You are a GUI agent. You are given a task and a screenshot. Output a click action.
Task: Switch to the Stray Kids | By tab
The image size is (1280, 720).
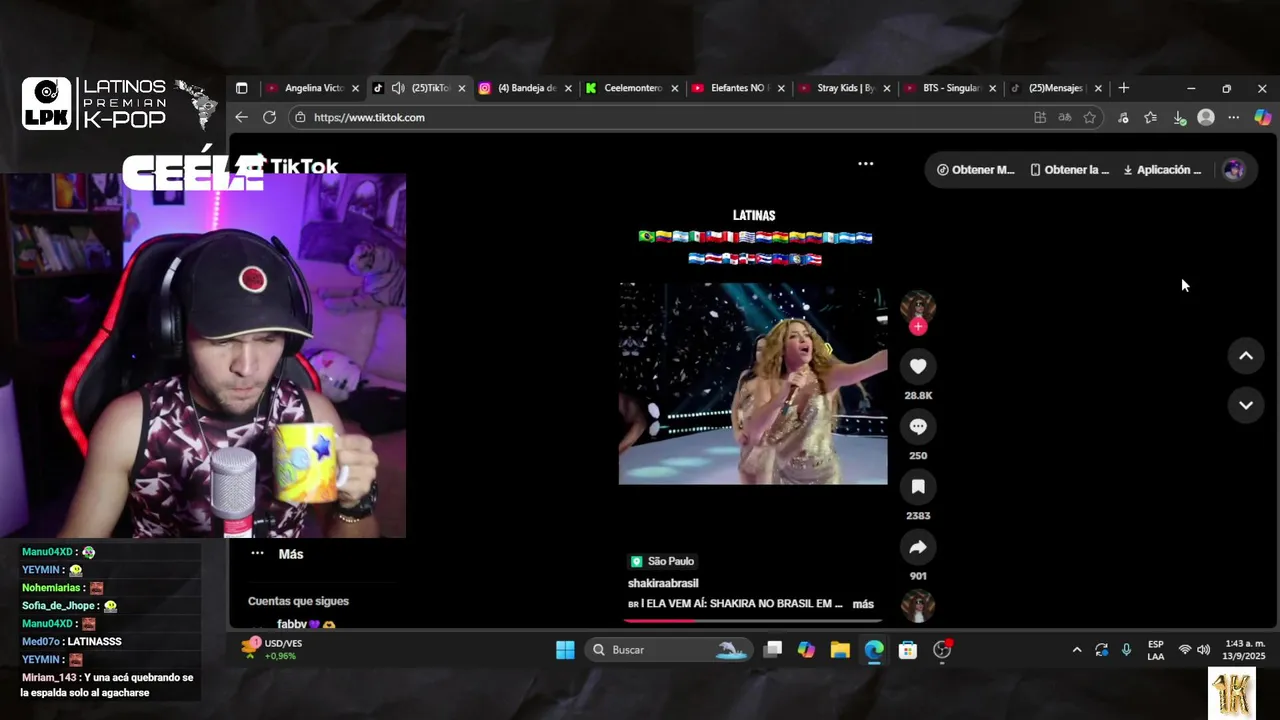(844, 88)
